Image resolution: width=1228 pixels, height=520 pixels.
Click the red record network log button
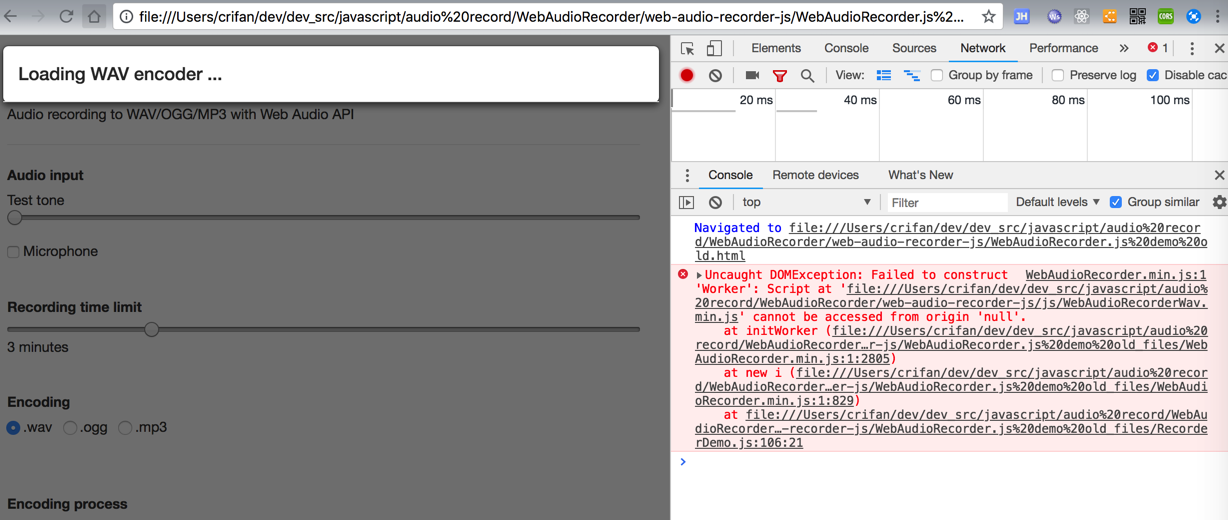pos(687,76)
